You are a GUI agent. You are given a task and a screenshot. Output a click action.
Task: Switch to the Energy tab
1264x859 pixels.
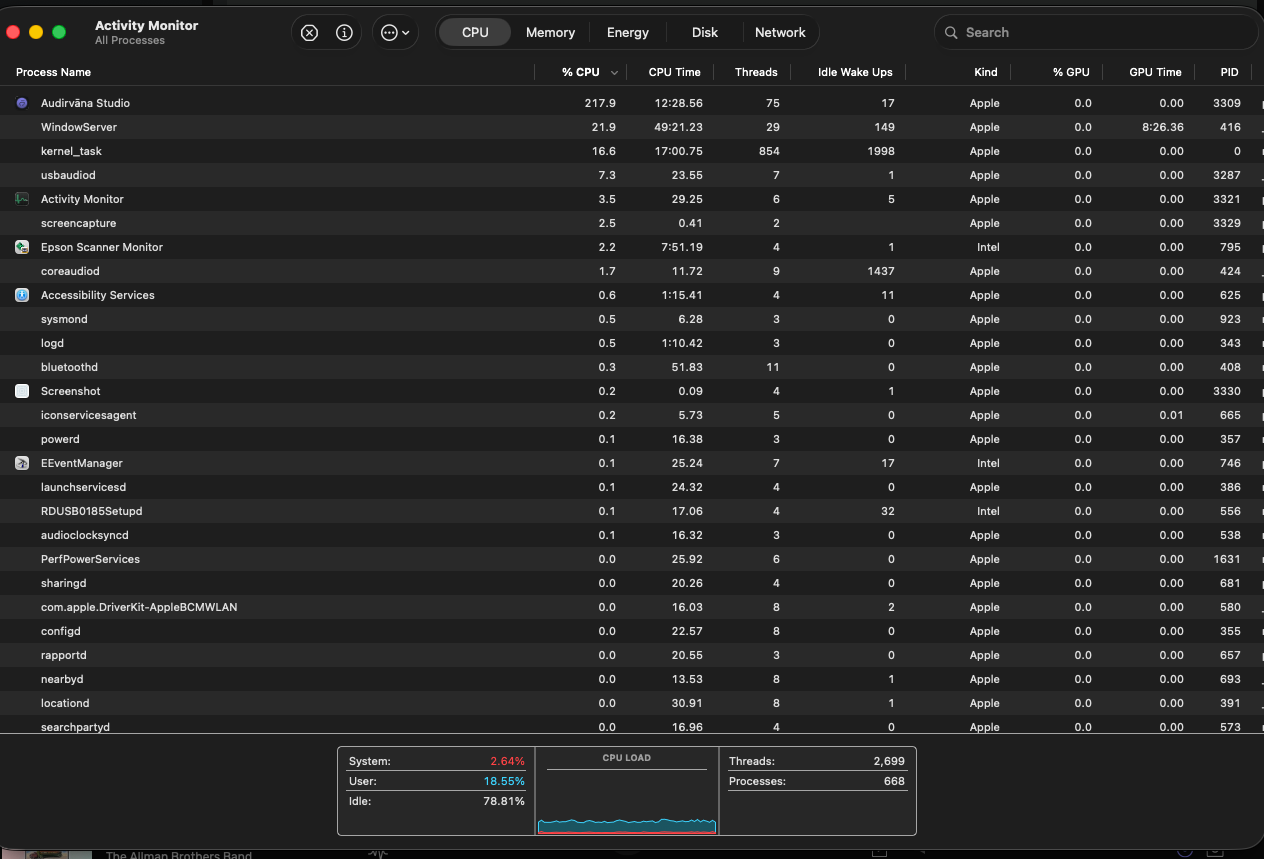coord(628,32)
